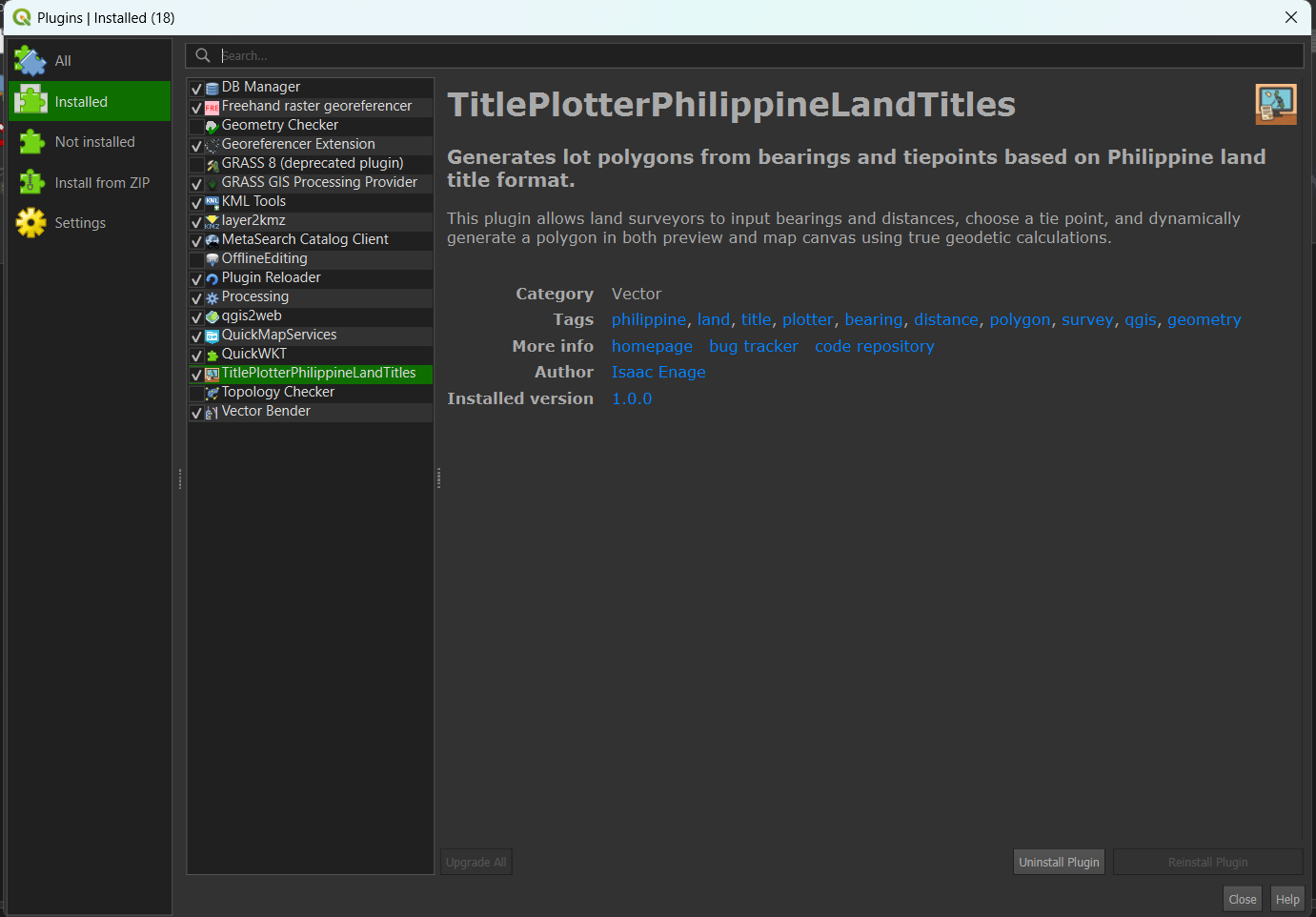1316x917 pixels.
Task: Open the plugin homepage link
Action: pyautogui.click(x=652, y=346)
